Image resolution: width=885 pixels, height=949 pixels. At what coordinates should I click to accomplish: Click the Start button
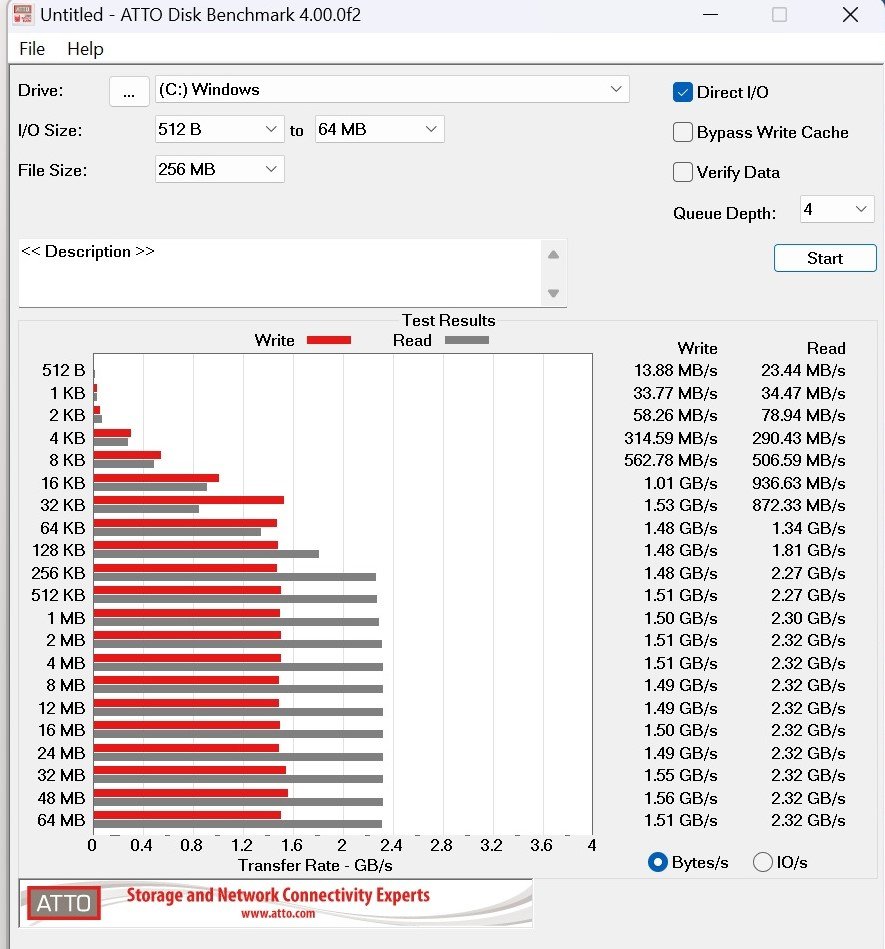pos(825,258)
